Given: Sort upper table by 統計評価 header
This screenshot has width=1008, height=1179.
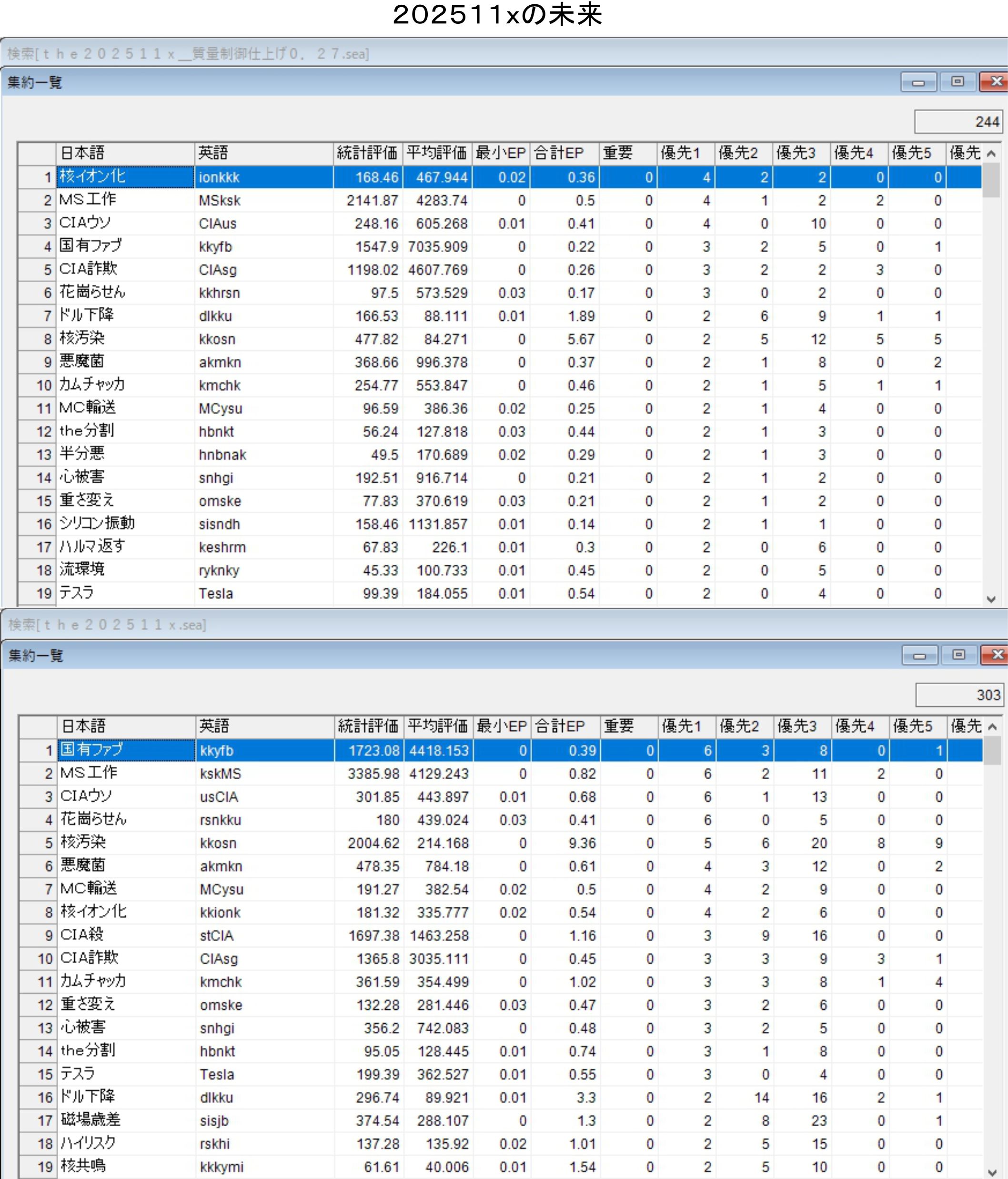Looking at the screenshot, I should [367, 153].
